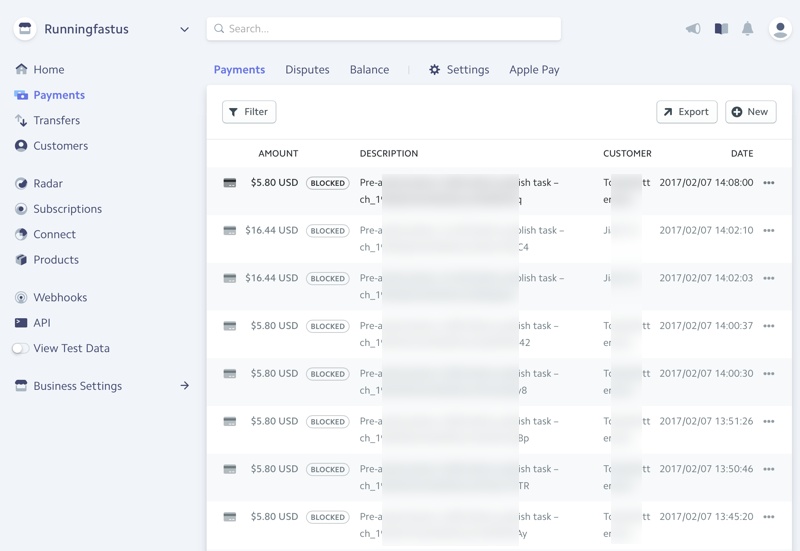Click the Subscriptions icon in sidebar

pyautogui.click(x=21, y=209)
